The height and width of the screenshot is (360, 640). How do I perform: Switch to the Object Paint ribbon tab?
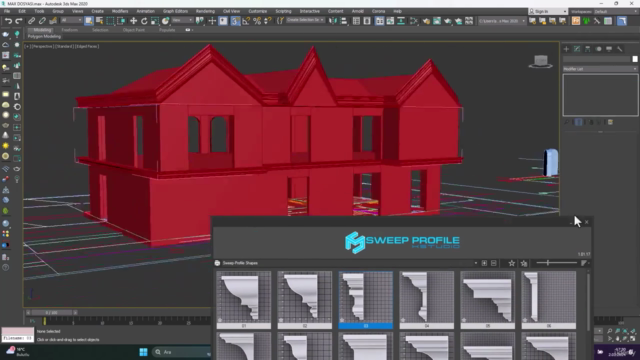pyautogui.click(x=134, y=30)
